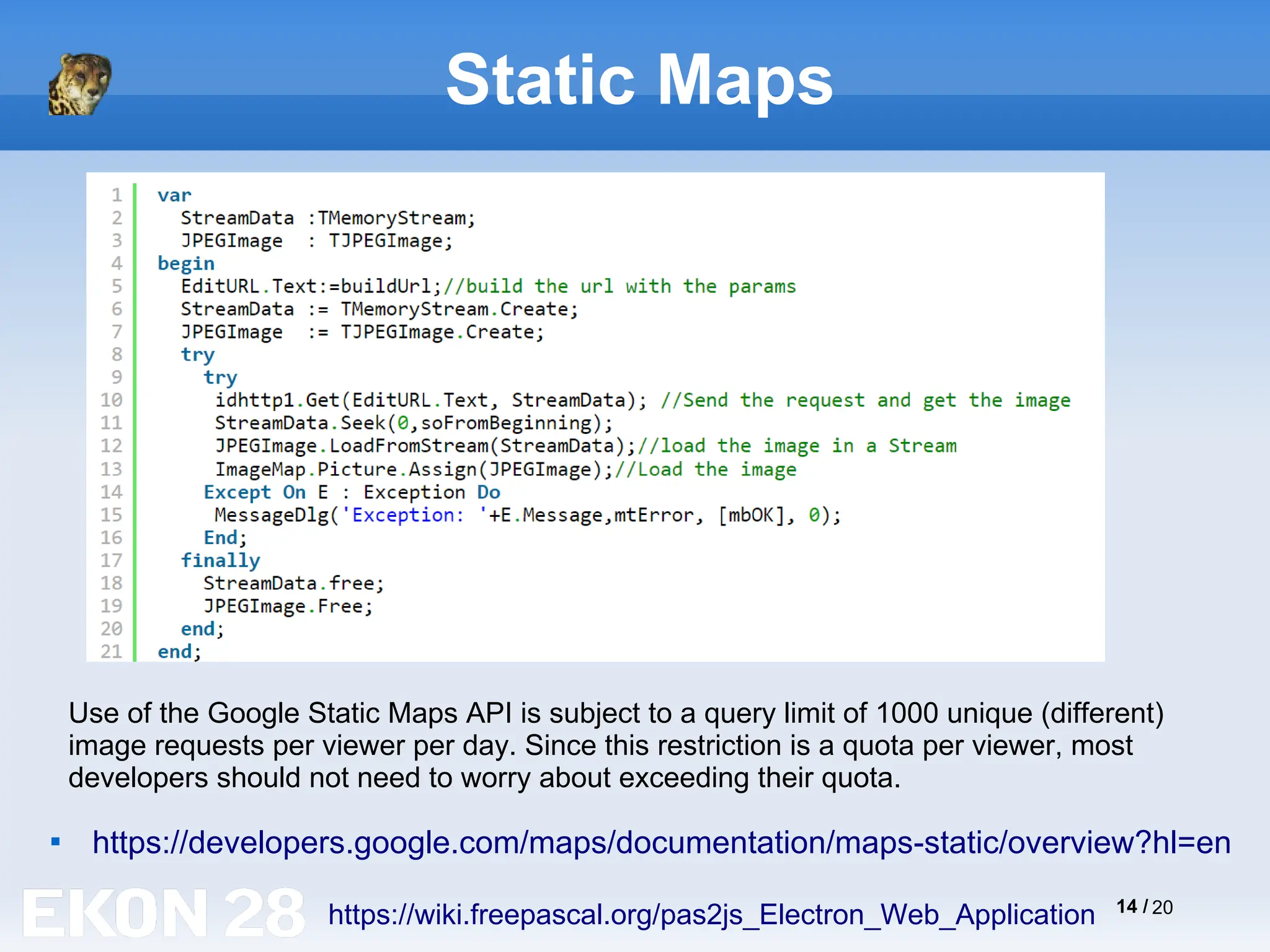The image size is (1270, 952).
Task: Click the cheetah logo image
Action: point(80,84)
